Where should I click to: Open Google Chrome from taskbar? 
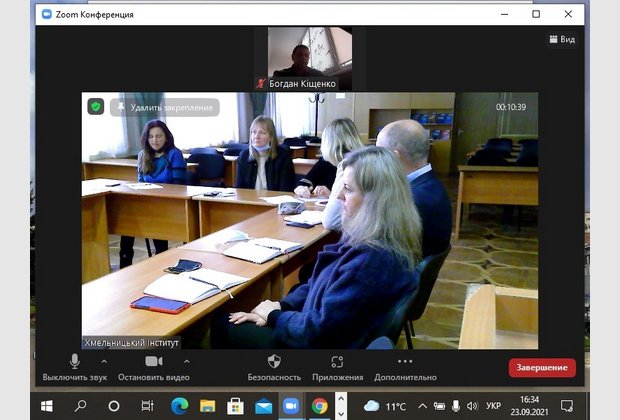pos(319,406)
